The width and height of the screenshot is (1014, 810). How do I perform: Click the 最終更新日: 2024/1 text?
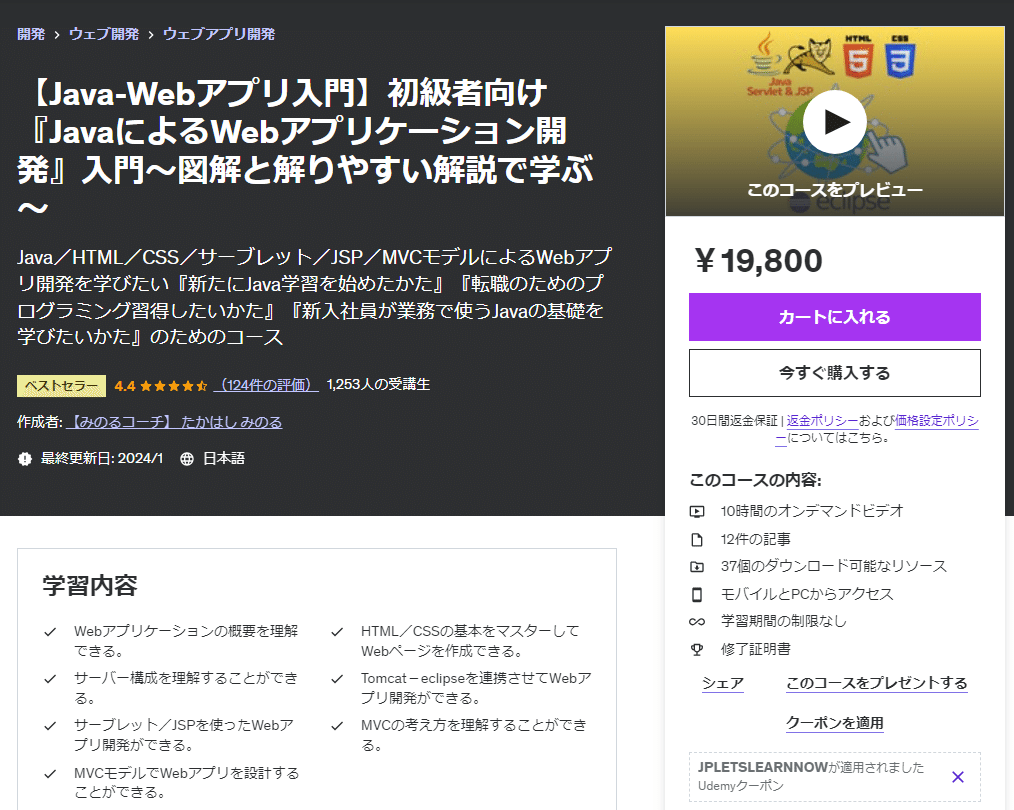(102, 458)
